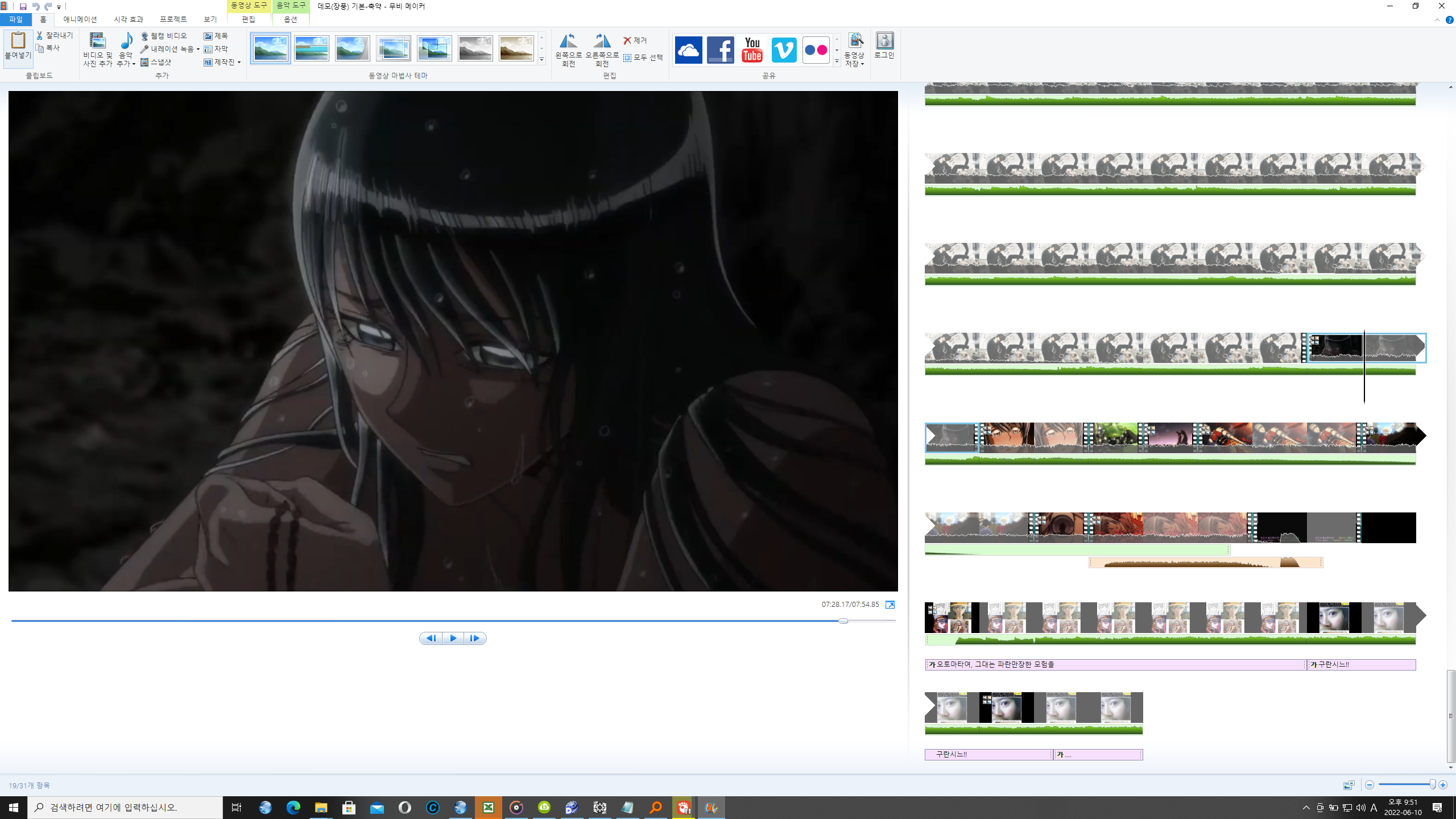Rotate left (왼쪽으로 회전)
This screenshot has height=819, width=1456.
coord(568,50)
